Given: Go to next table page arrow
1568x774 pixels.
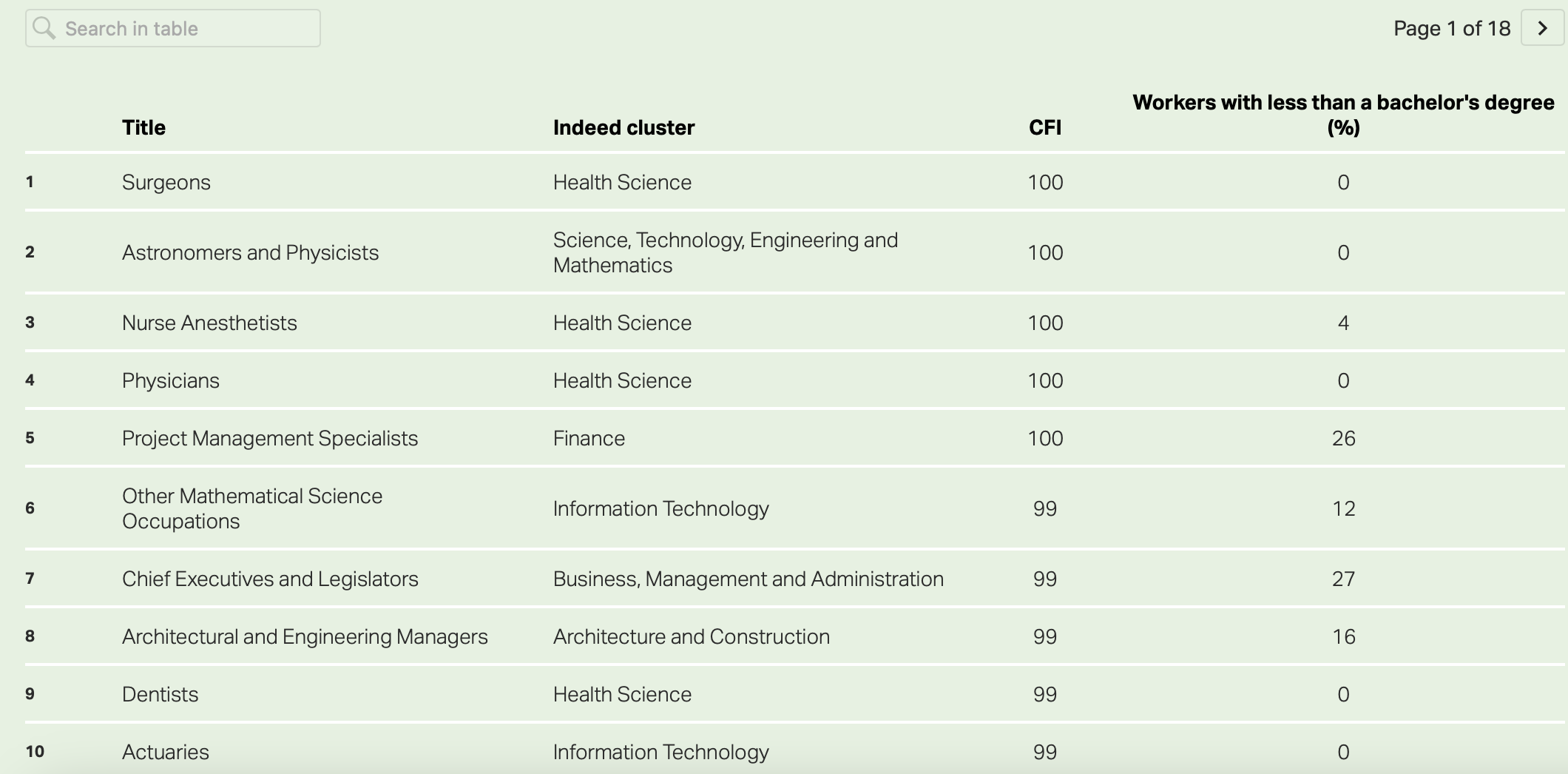Looking at the screenshot, I should [1542, 28].
